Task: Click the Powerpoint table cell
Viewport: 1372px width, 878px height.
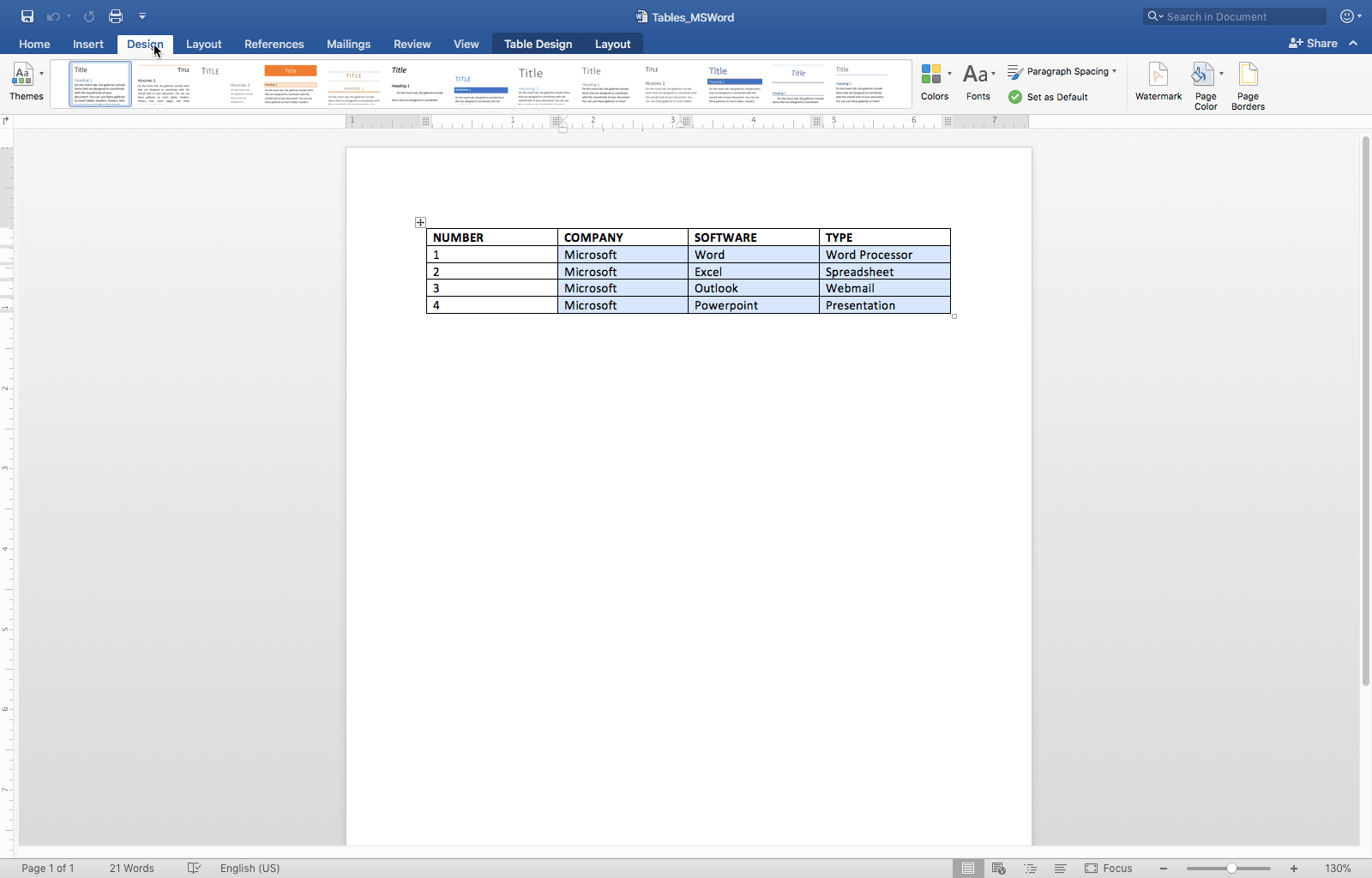Action: pyautogui.click(x=754, y=305)
